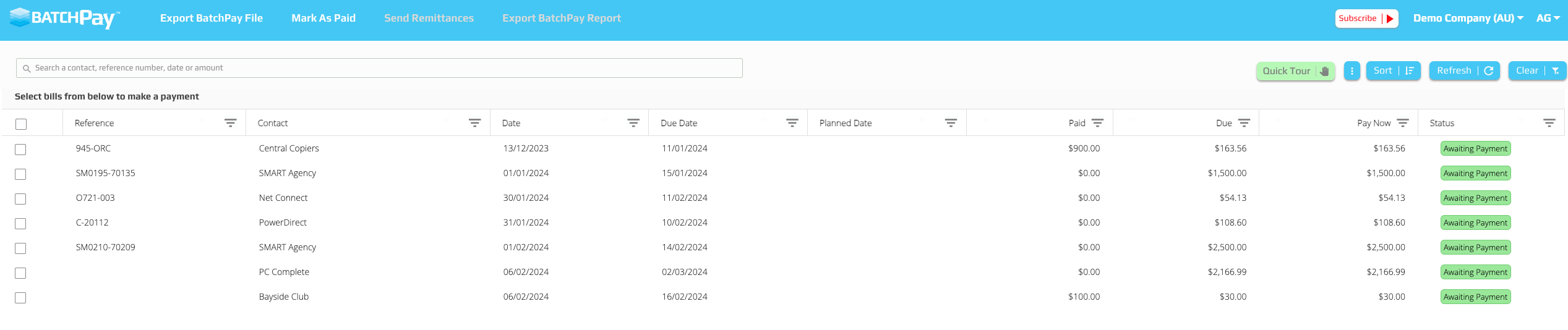Select Mark As Paid menu
This screenshot has width=1568, height=330.
click(323, 19)
